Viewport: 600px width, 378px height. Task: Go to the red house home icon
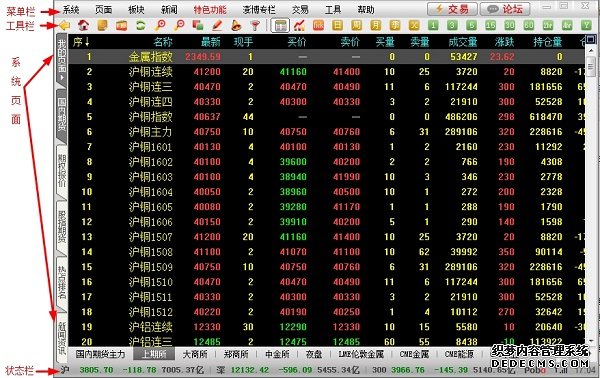[83, 26]
